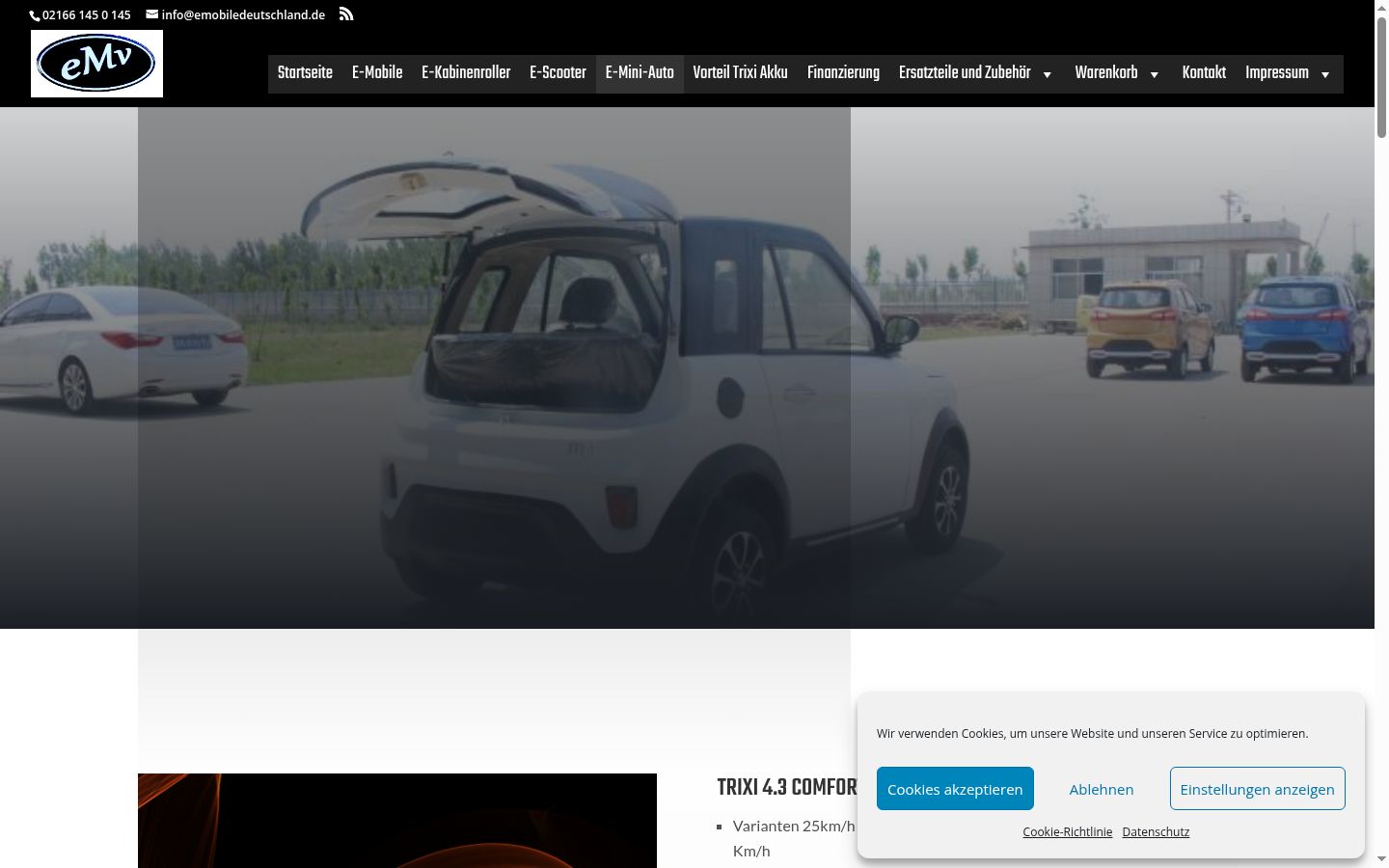
Task: Go to Startseite menu item
Action: (305, 73)
